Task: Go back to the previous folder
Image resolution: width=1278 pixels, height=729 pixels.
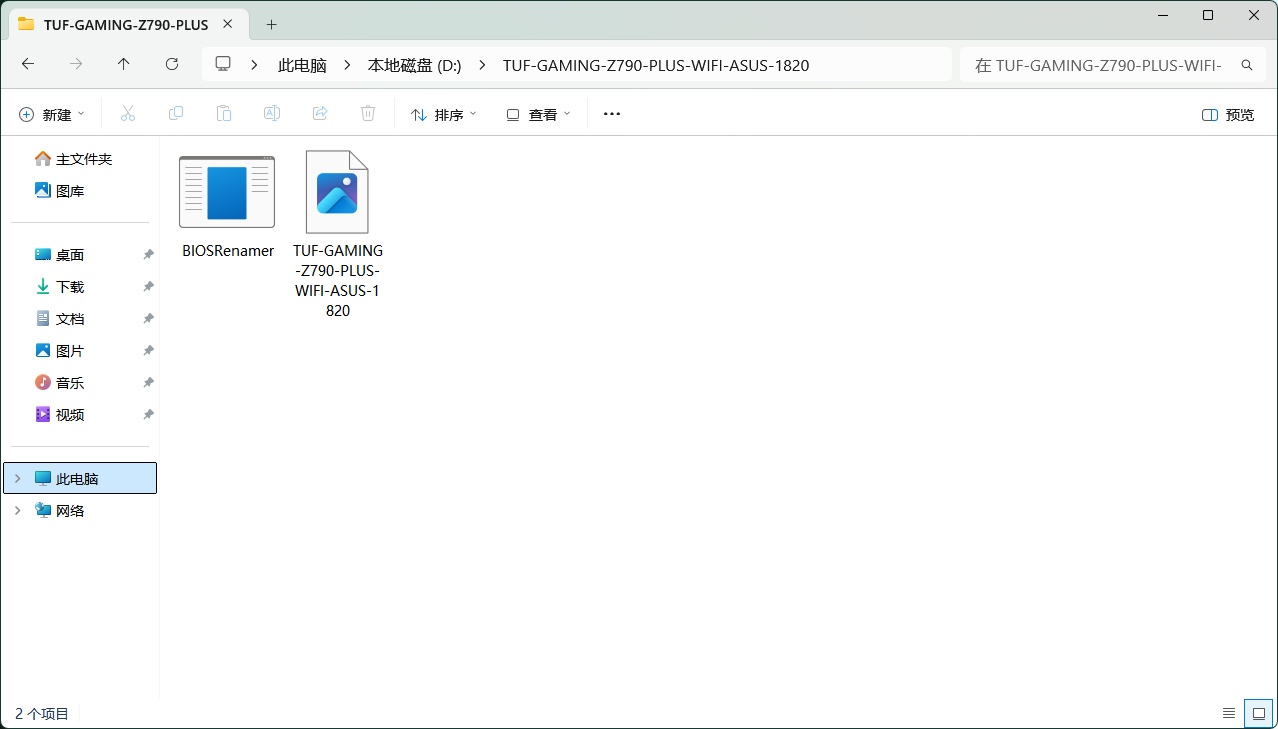Action: point(28,64)
